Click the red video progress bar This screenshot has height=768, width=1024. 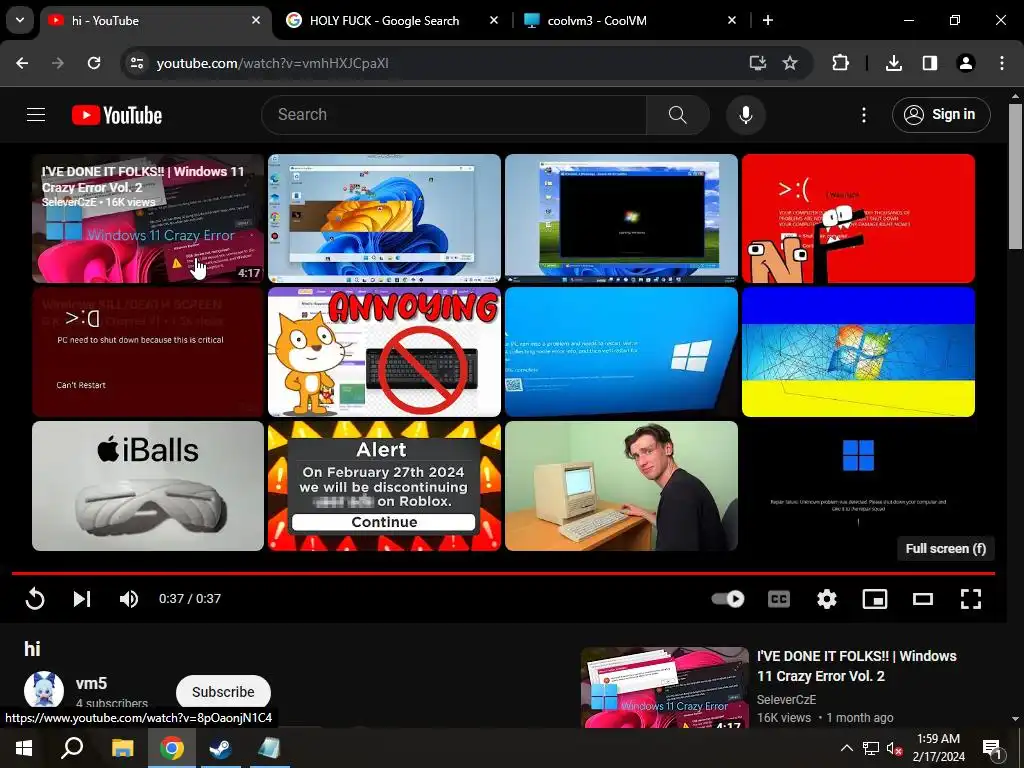click(504, 573)
